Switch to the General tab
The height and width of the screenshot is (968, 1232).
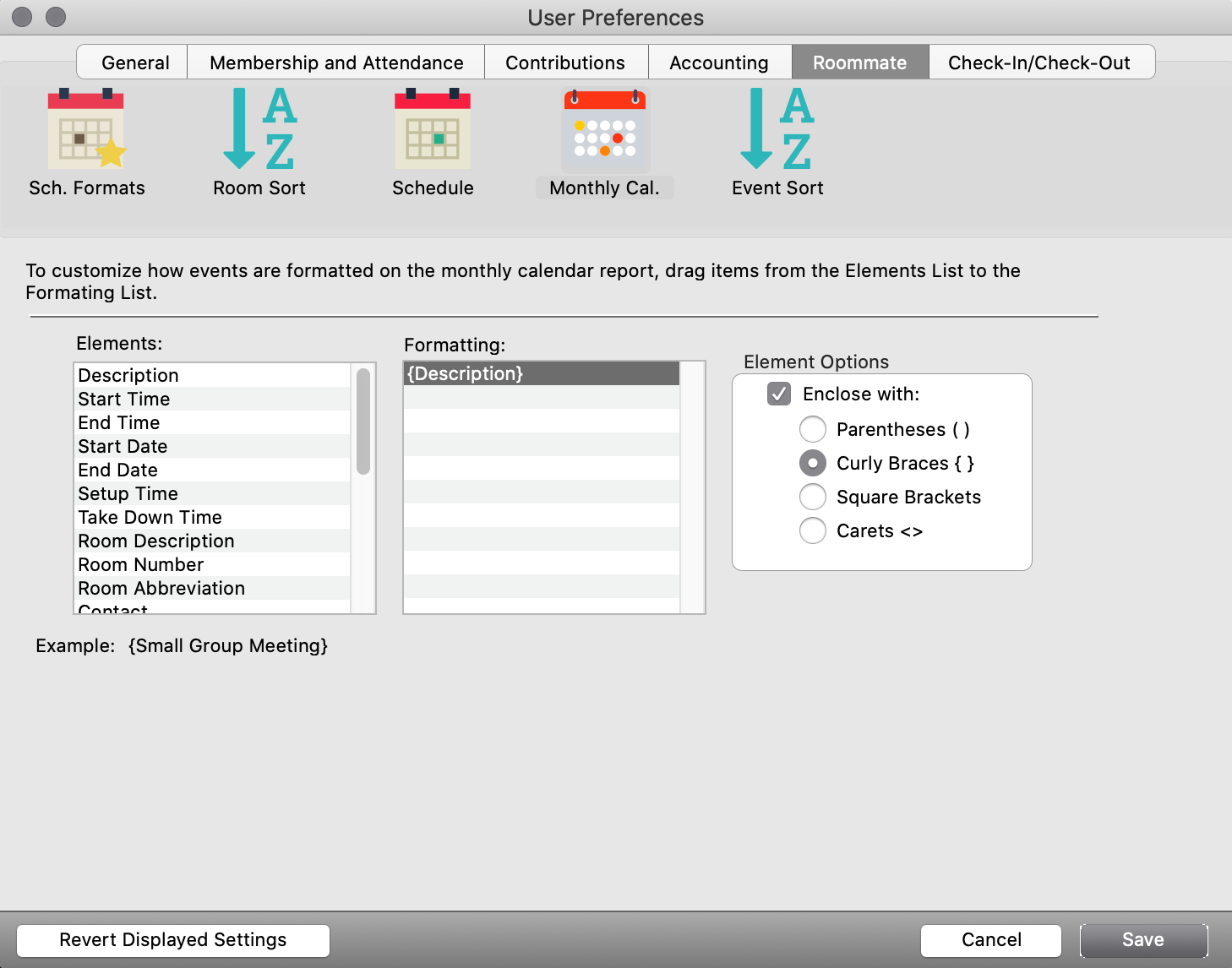pyautogui.click(x=135, y=63)
